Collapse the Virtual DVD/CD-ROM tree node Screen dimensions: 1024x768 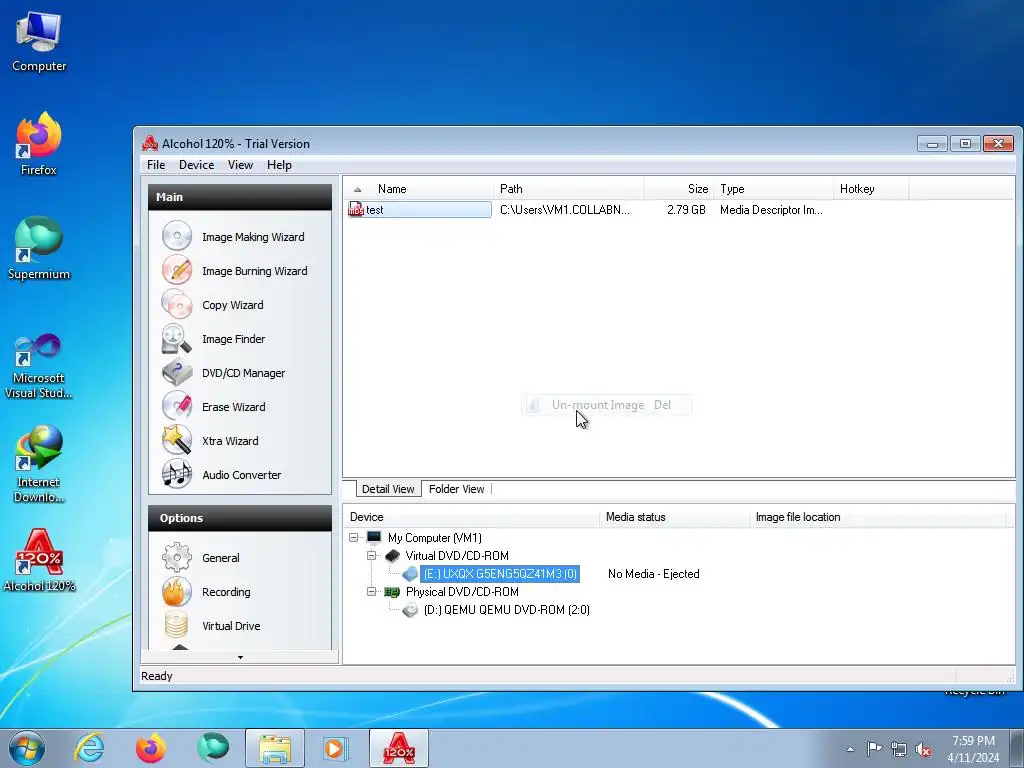(x=372, y=556)
